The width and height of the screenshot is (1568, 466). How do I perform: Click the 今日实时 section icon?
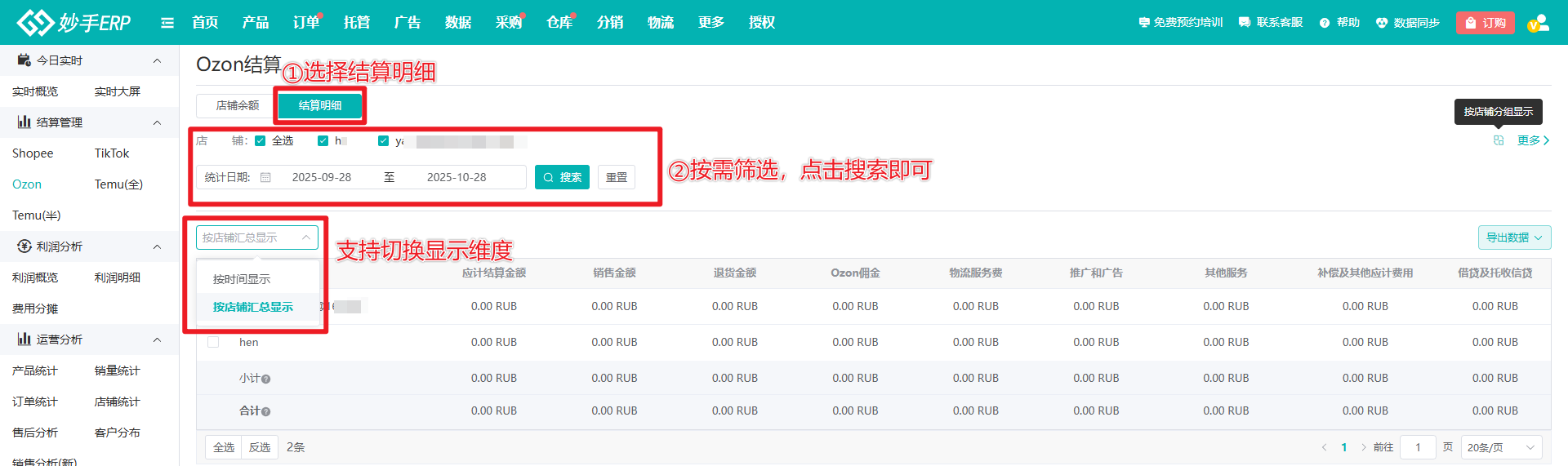pyautogui.click(x=24, y=60)
